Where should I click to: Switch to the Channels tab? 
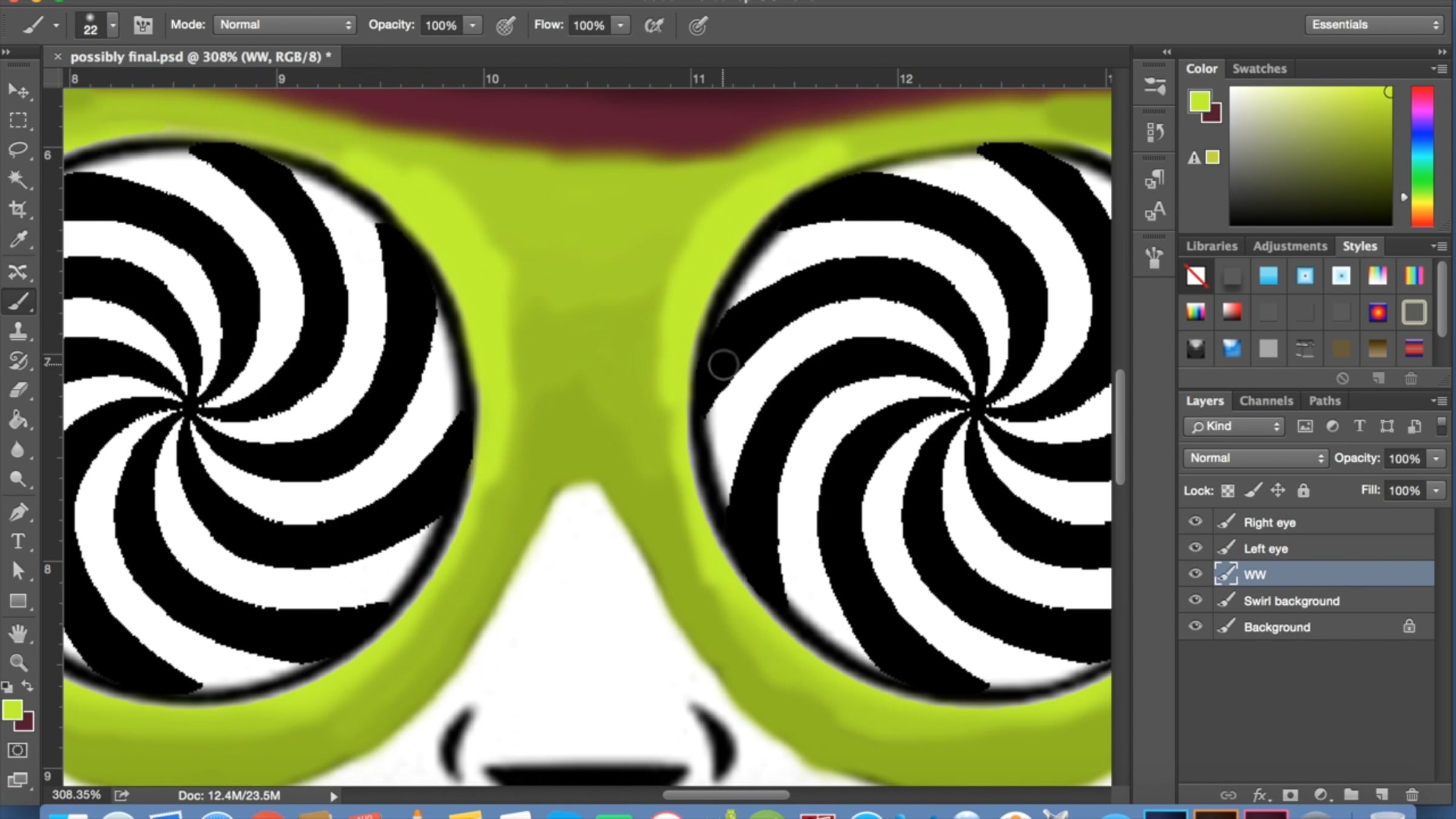coord(1266,401)
